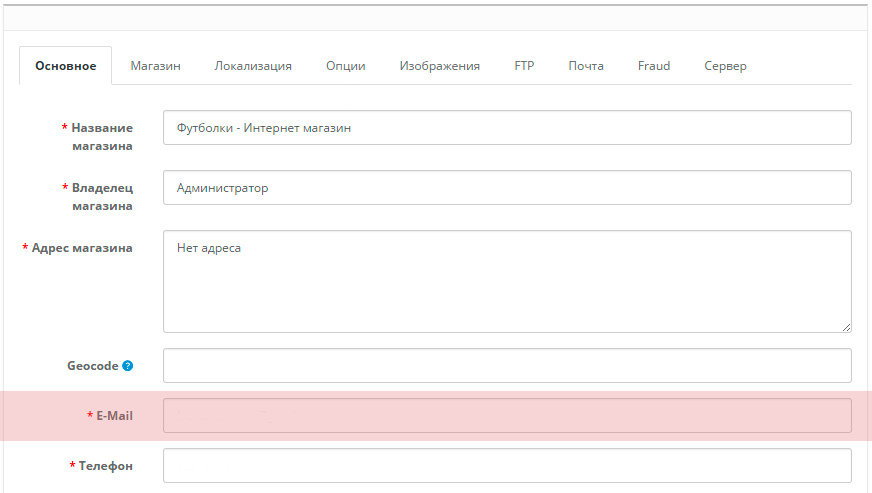The height and width of the screenshot is (493, 872).
Task: Select the Fraud tab
Action: pyautogui.click(x=654, y=66)
